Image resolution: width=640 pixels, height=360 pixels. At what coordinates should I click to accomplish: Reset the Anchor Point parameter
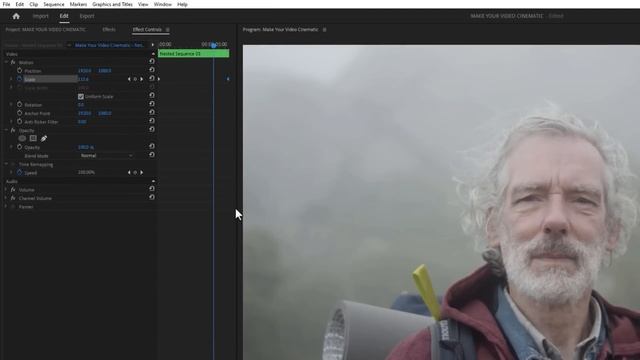pyautogui.click(x=152, y=112)
